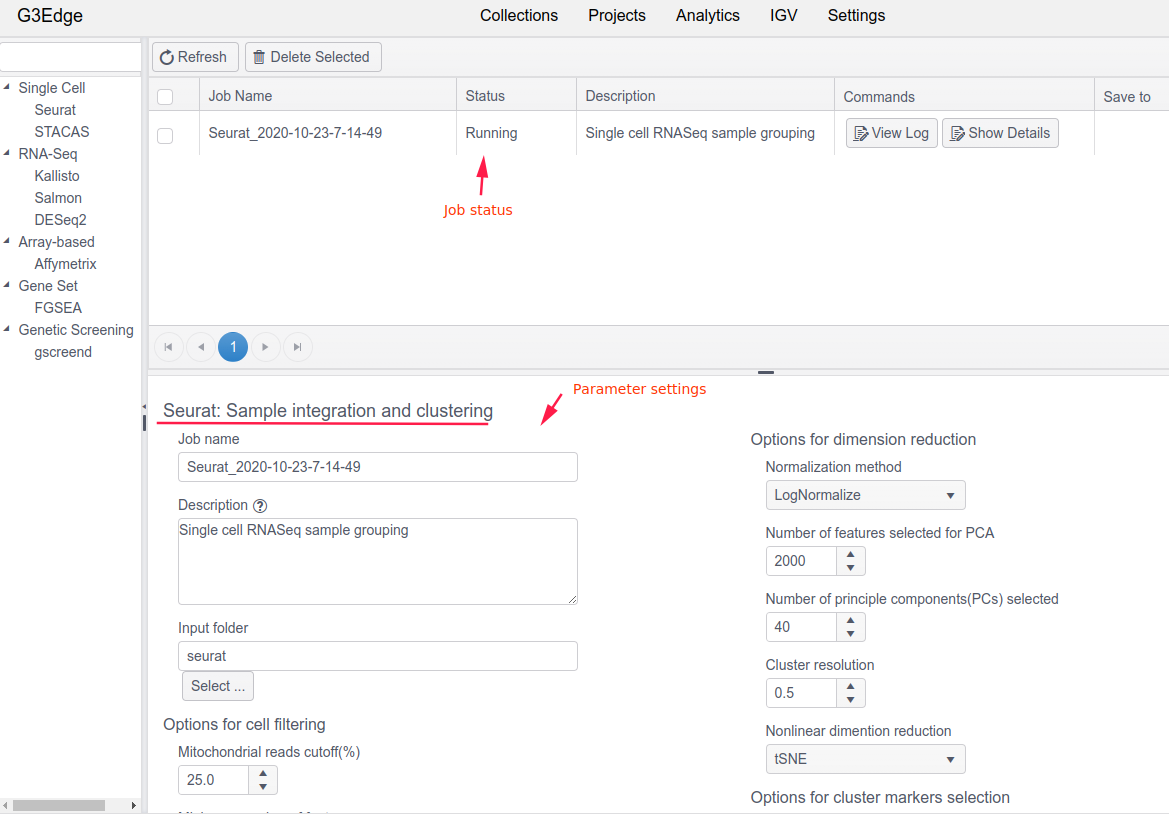Click sidebar scrollbar right arrow
The width and height of the screenshot is (1169, 815).
(x=133, y=805)
